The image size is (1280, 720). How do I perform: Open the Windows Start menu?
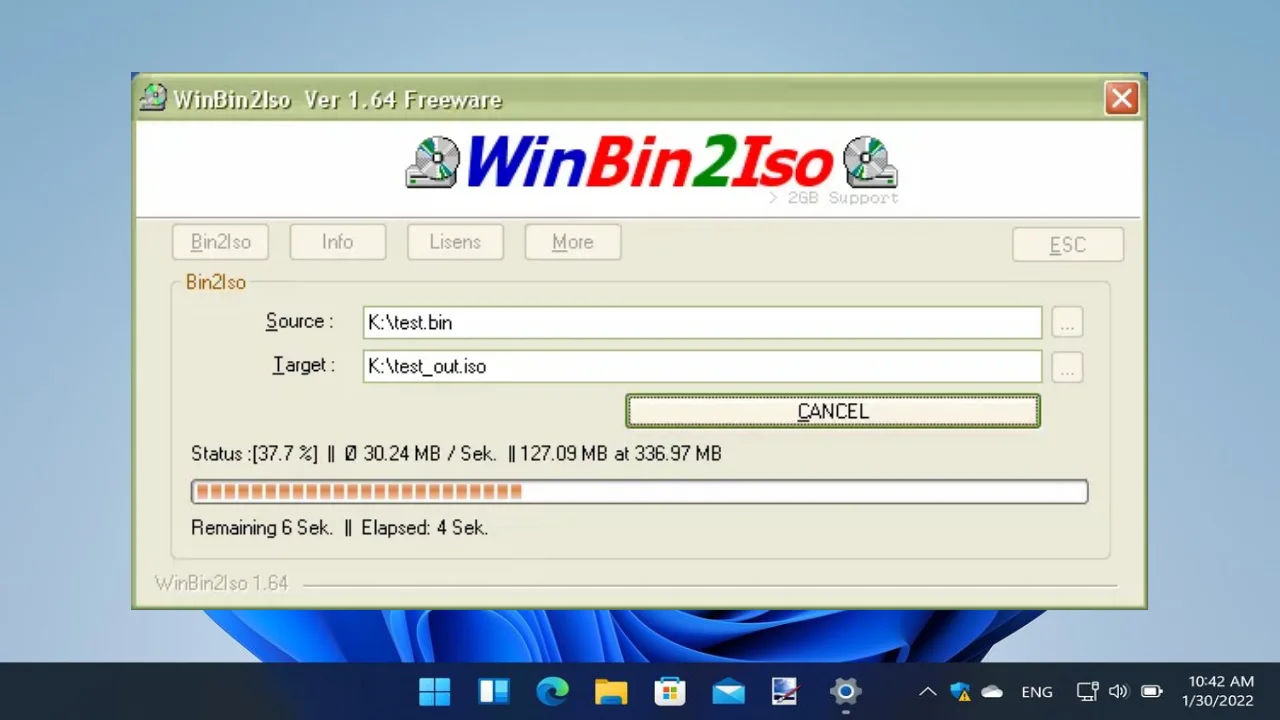pos(434,691)
